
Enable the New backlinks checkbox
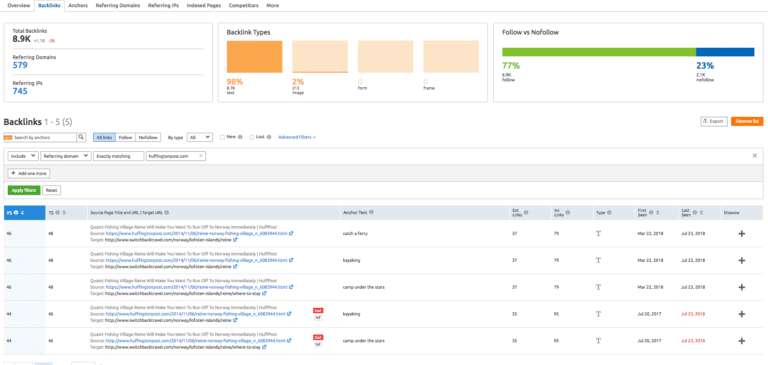[222, 138]
